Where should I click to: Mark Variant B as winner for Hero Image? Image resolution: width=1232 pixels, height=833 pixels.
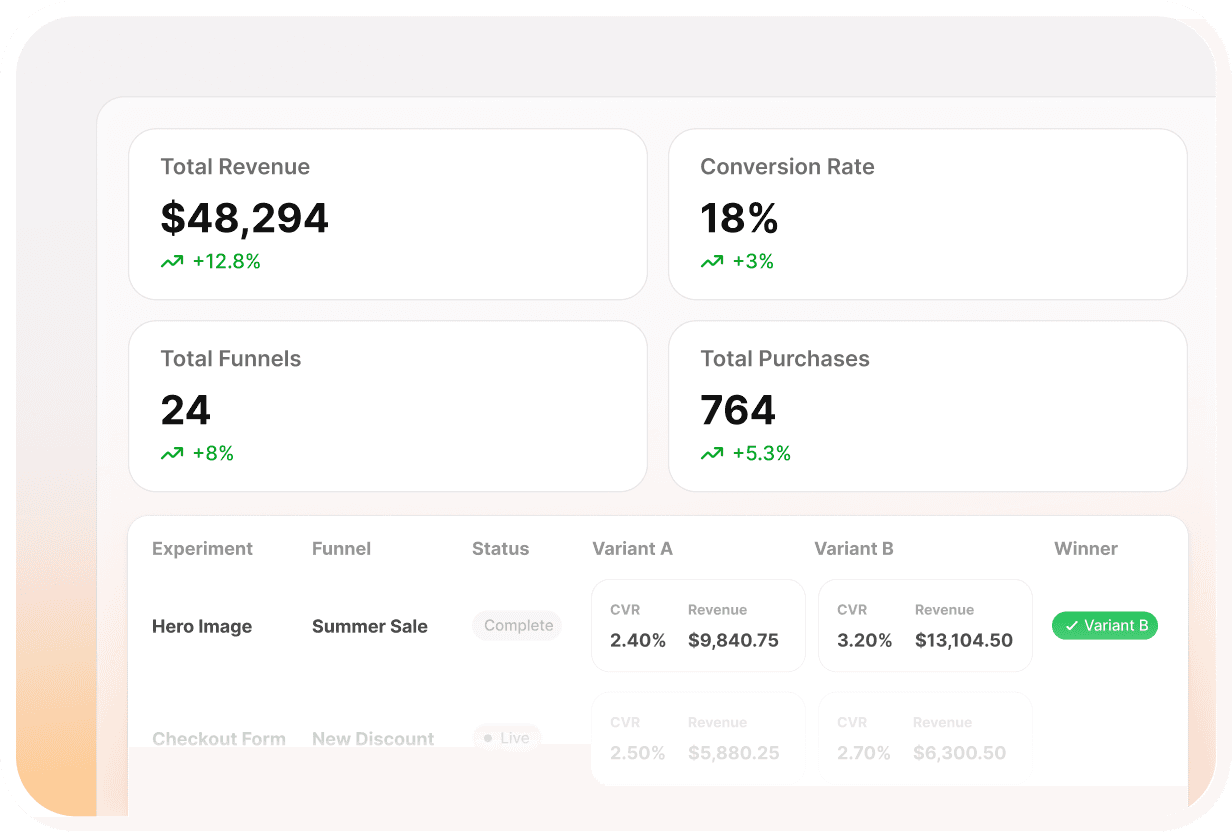point(1104,625)
